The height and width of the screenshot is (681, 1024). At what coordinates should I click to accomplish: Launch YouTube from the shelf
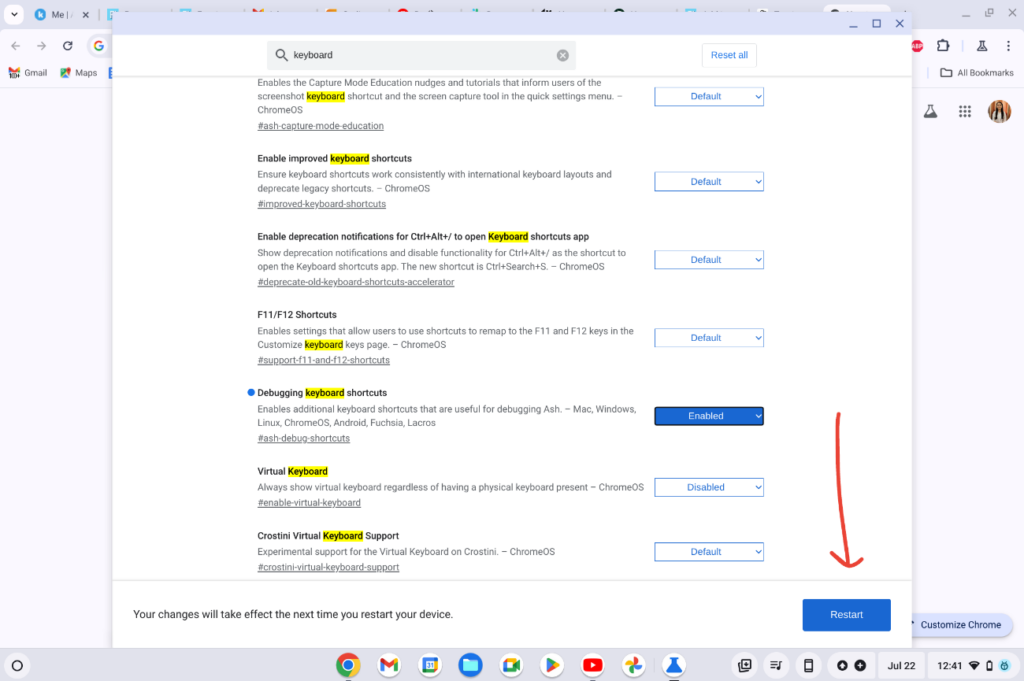coord(592,665)
